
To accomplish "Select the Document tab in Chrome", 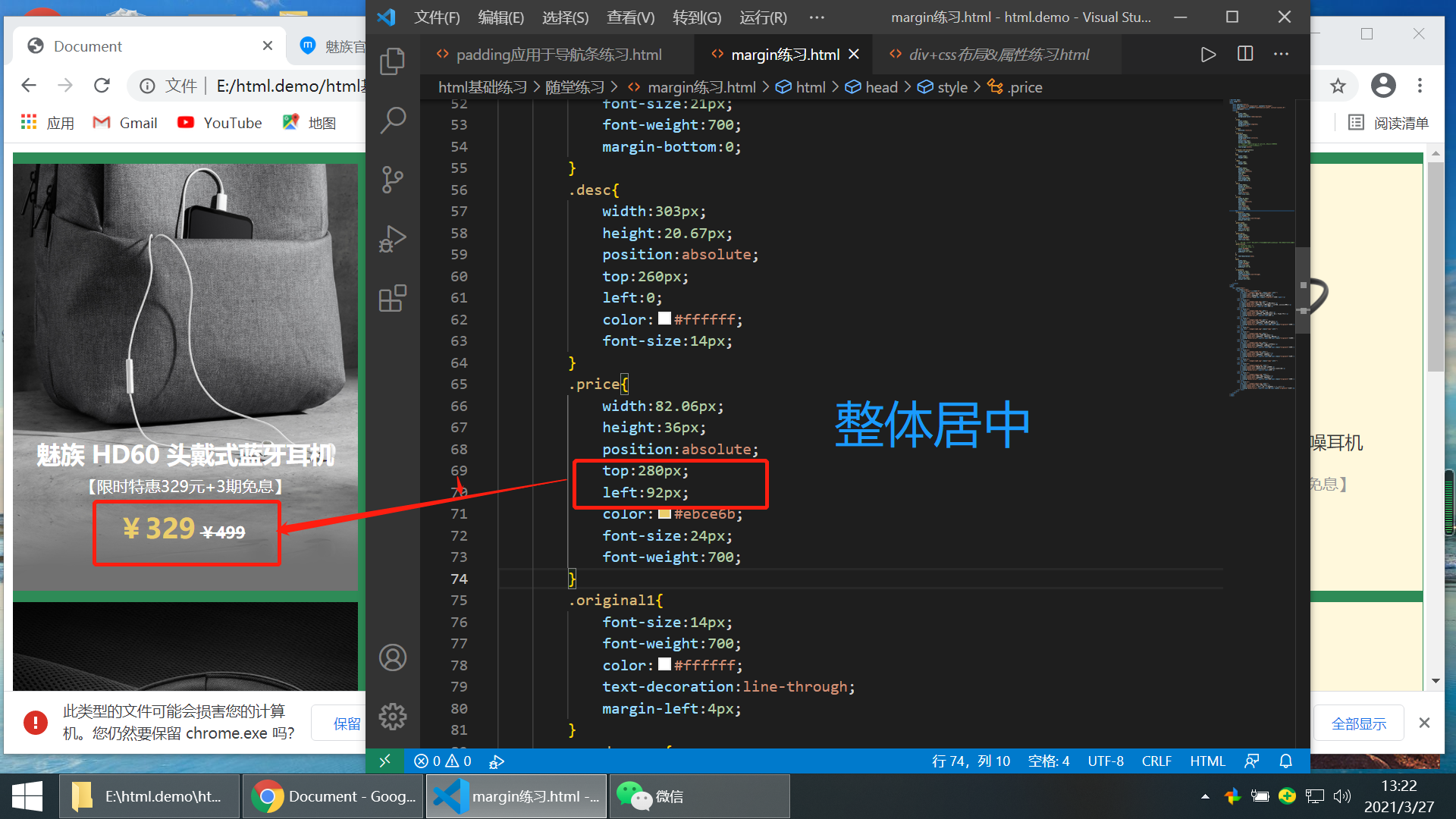I will (x=148, y=46).
